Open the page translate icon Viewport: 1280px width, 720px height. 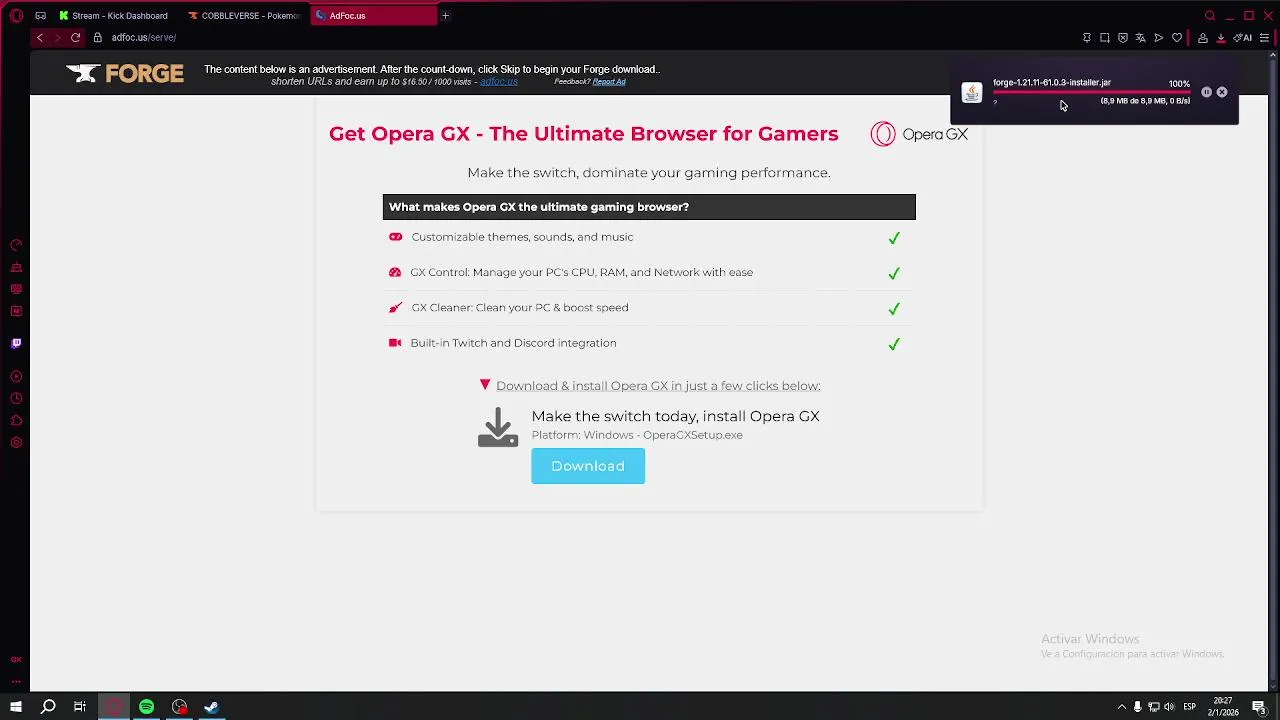pyautogui.click(x=1140, y=38)
